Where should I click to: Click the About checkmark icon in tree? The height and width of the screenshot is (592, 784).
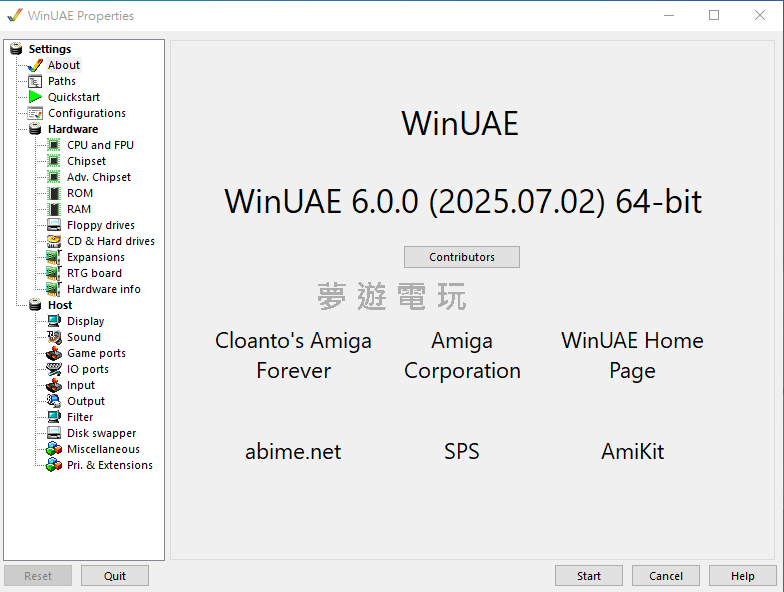tap(35, 66)
